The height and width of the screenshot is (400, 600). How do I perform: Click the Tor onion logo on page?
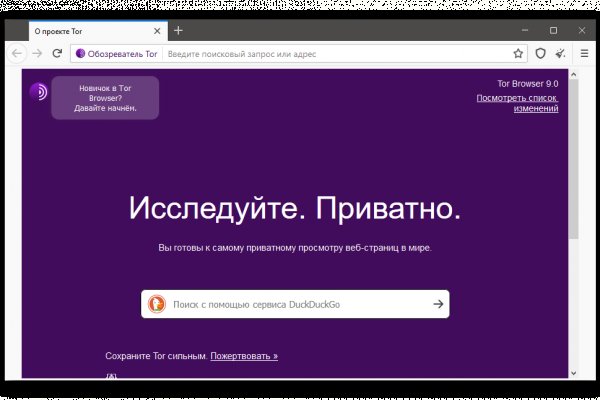39,92
